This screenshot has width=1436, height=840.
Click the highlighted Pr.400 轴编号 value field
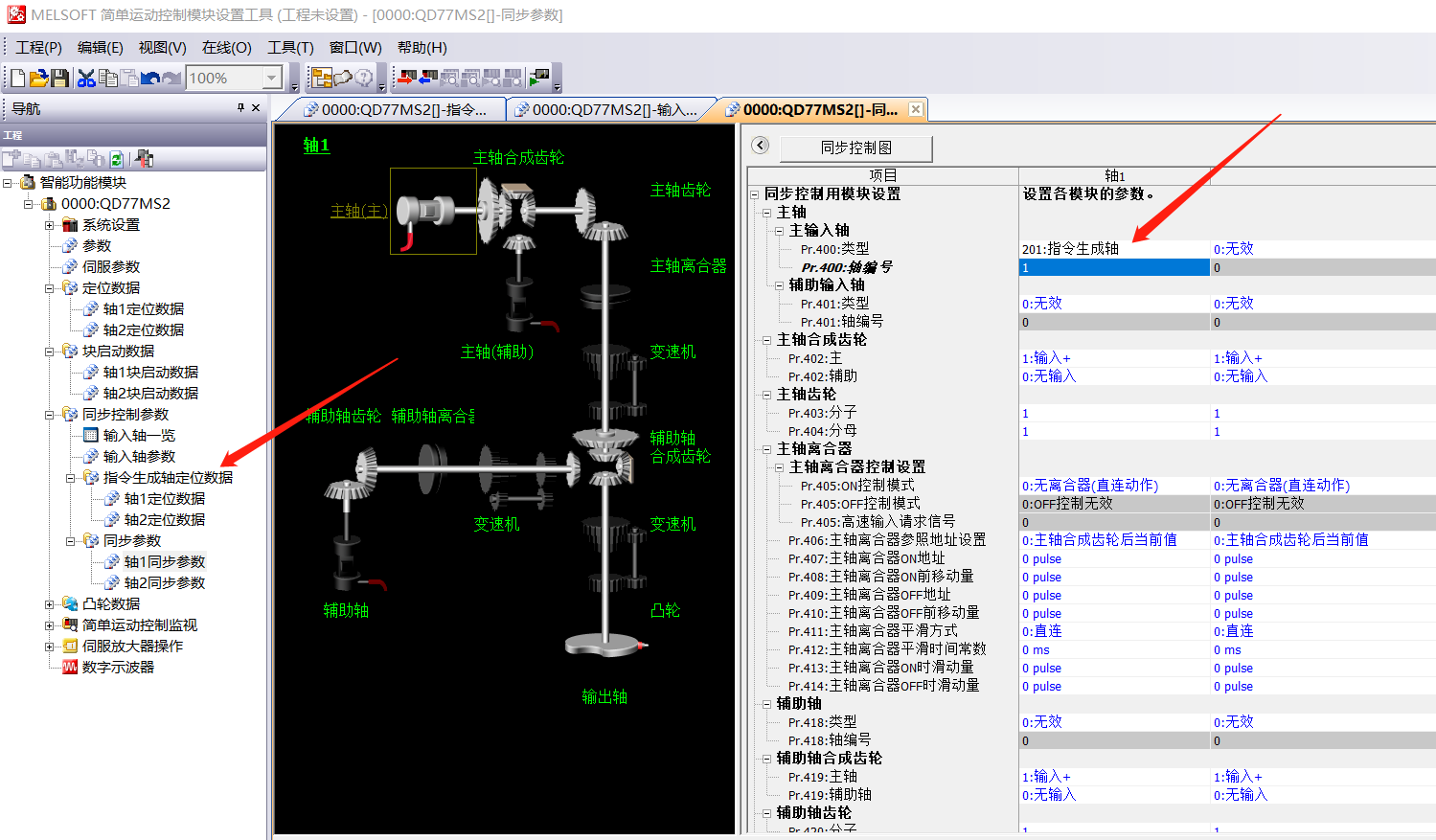(1113, 268)
